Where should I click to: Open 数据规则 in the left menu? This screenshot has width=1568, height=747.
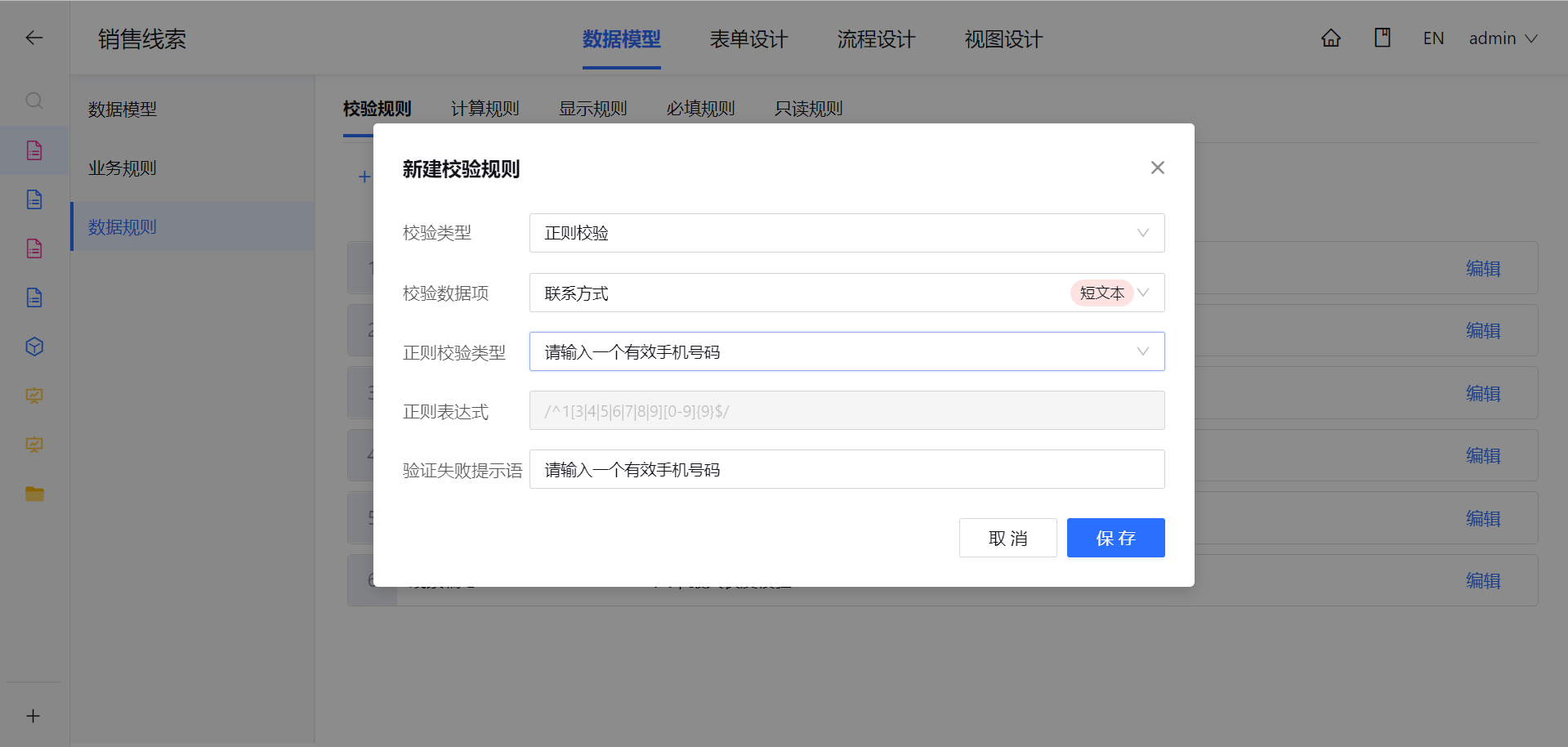tap(192, 226)
